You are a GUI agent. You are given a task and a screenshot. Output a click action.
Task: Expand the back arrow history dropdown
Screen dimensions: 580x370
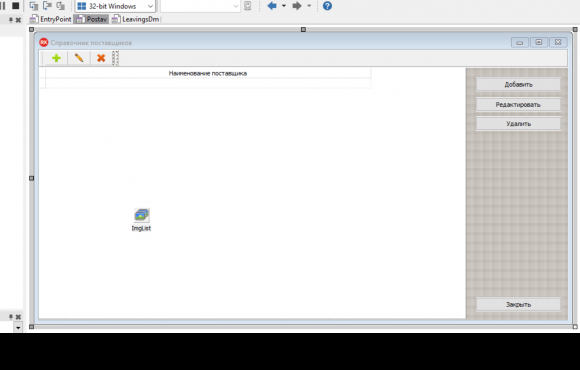[284, 6]
